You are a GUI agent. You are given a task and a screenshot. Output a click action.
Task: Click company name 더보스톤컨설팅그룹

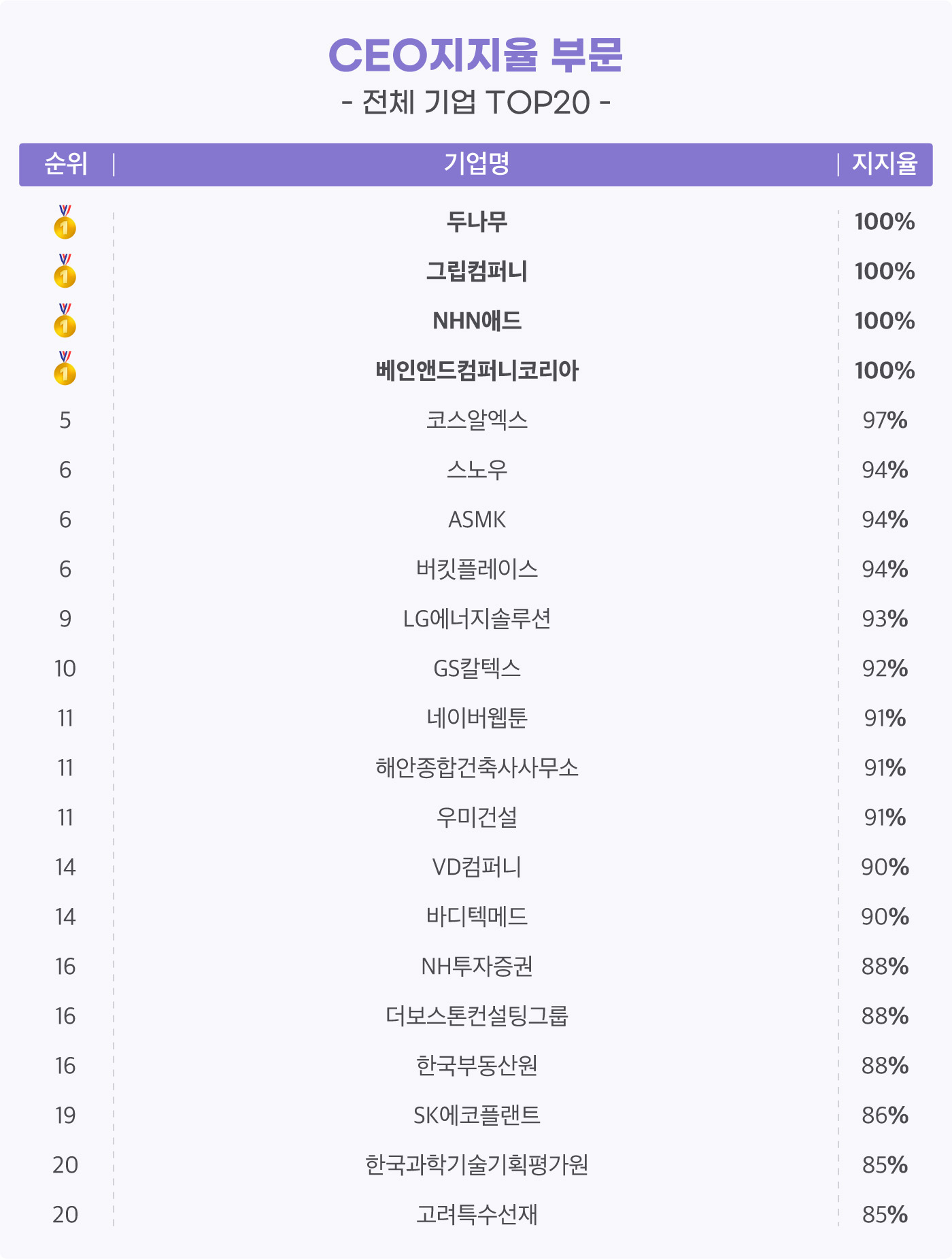477,1015
